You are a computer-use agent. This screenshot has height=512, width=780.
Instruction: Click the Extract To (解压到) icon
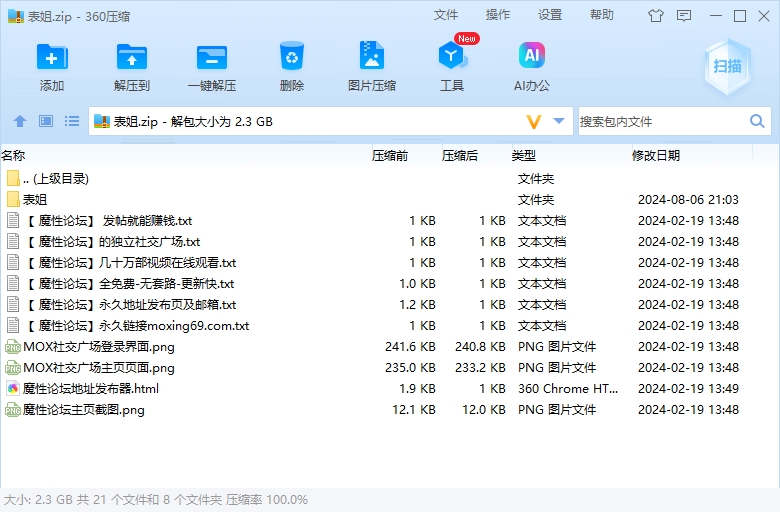132,57
